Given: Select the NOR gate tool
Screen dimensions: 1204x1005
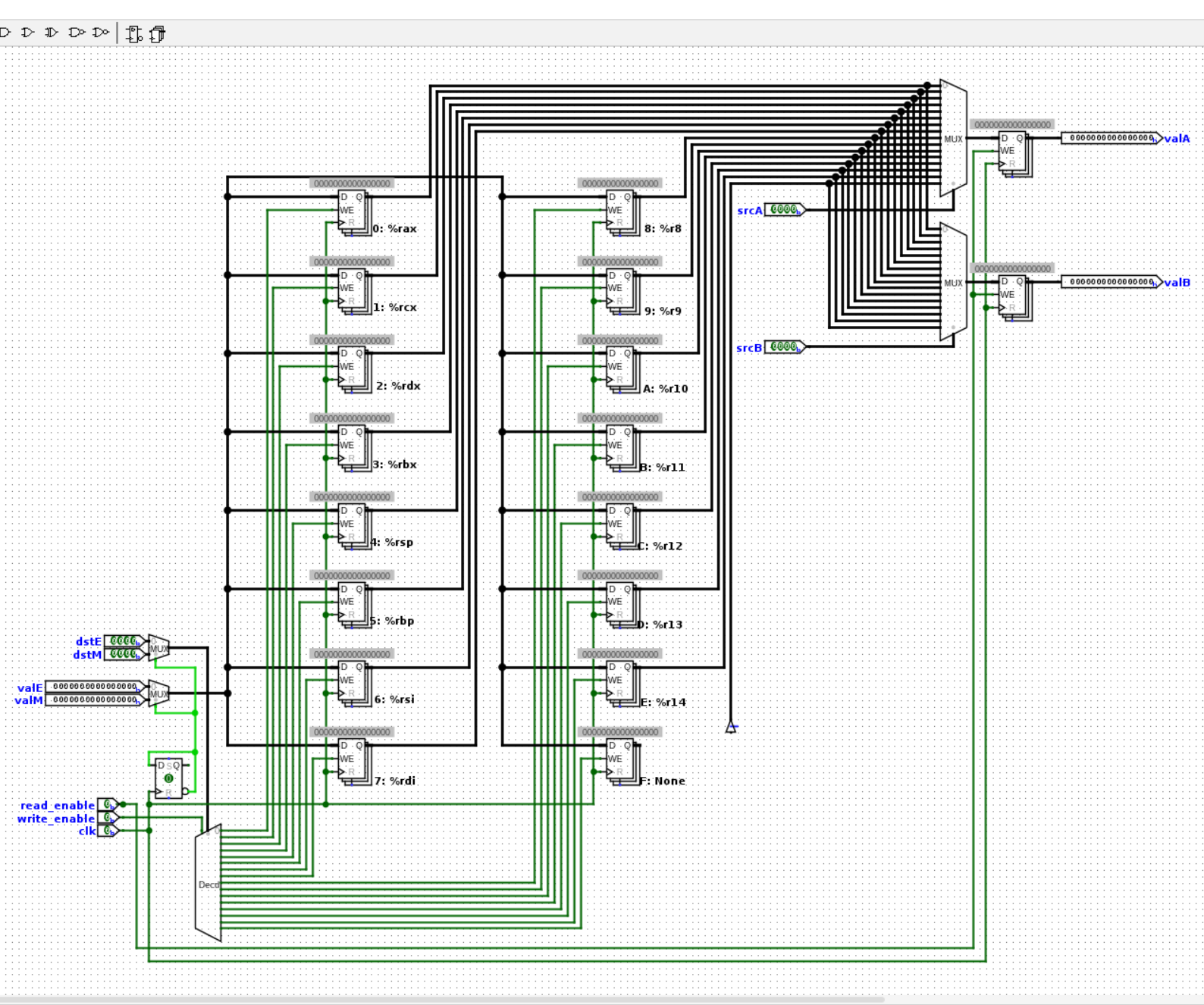Looking at the screenshot, I should (x=100, y=33).
